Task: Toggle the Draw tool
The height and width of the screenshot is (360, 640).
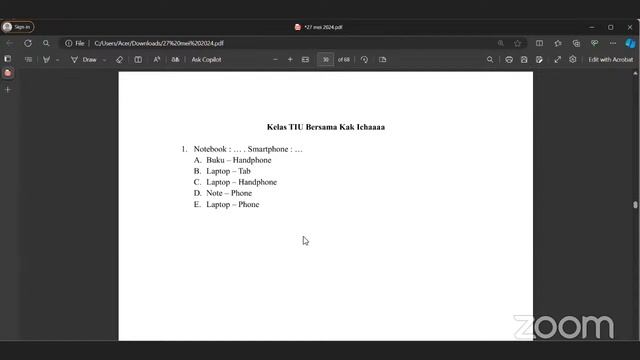Action: pyautogui.click(x=84, y=60)
